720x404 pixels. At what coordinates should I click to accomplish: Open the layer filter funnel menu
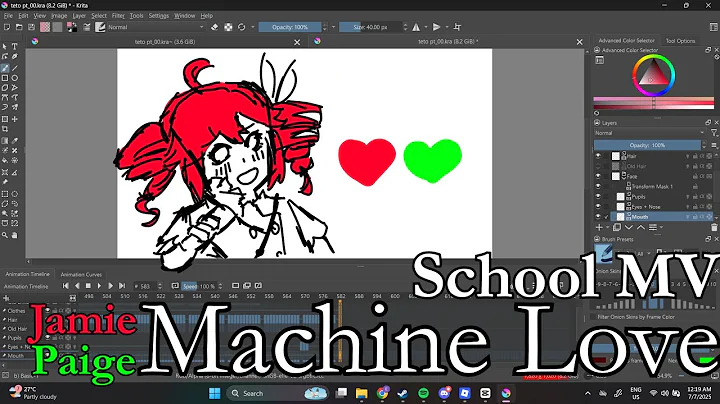tap(714, 133)
